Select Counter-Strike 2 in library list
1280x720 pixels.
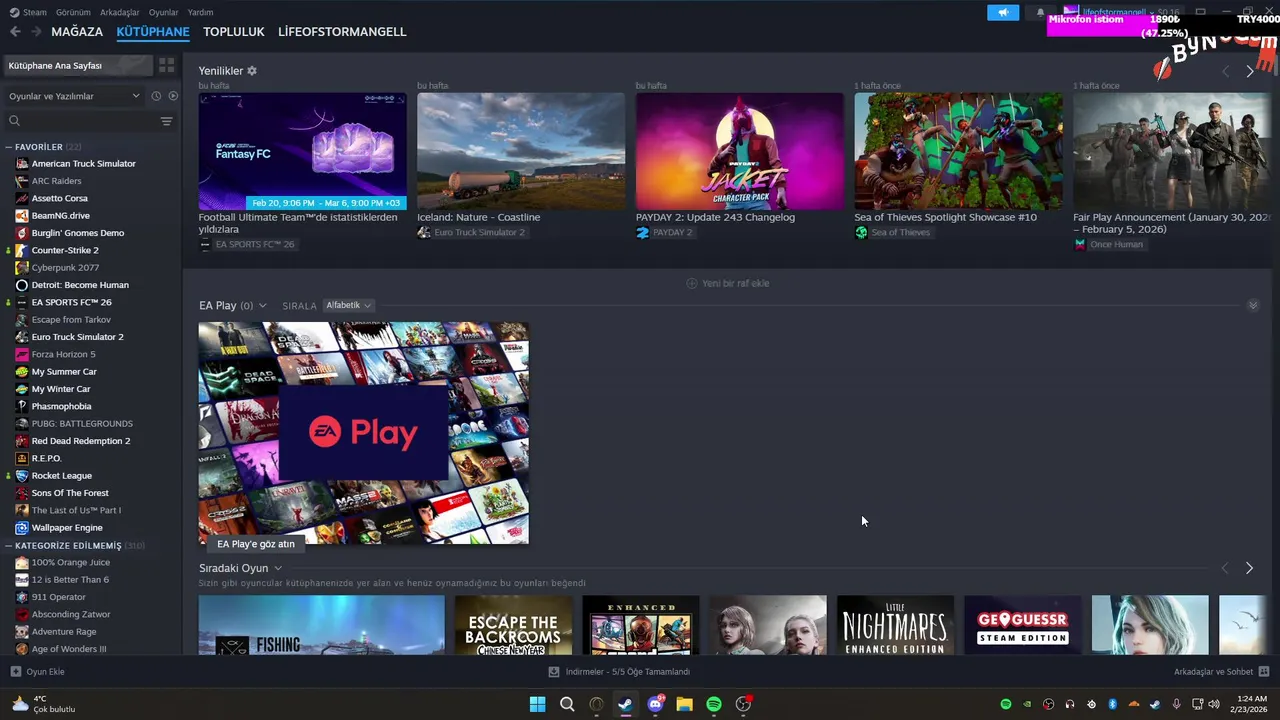click(65, 250)
